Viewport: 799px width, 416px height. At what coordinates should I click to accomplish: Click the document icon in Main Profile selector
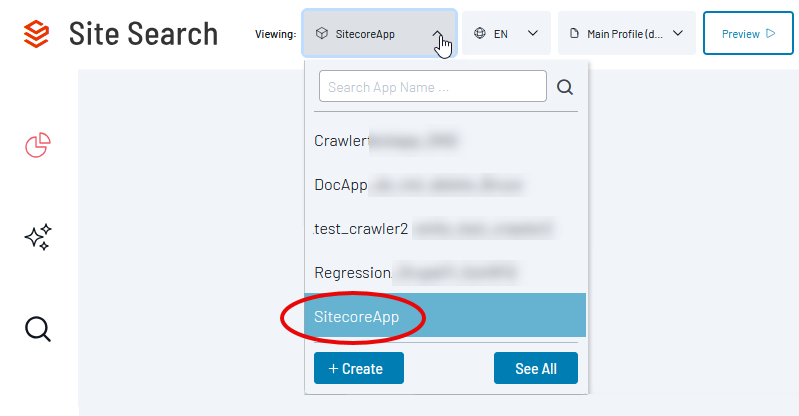click(574, 34)
